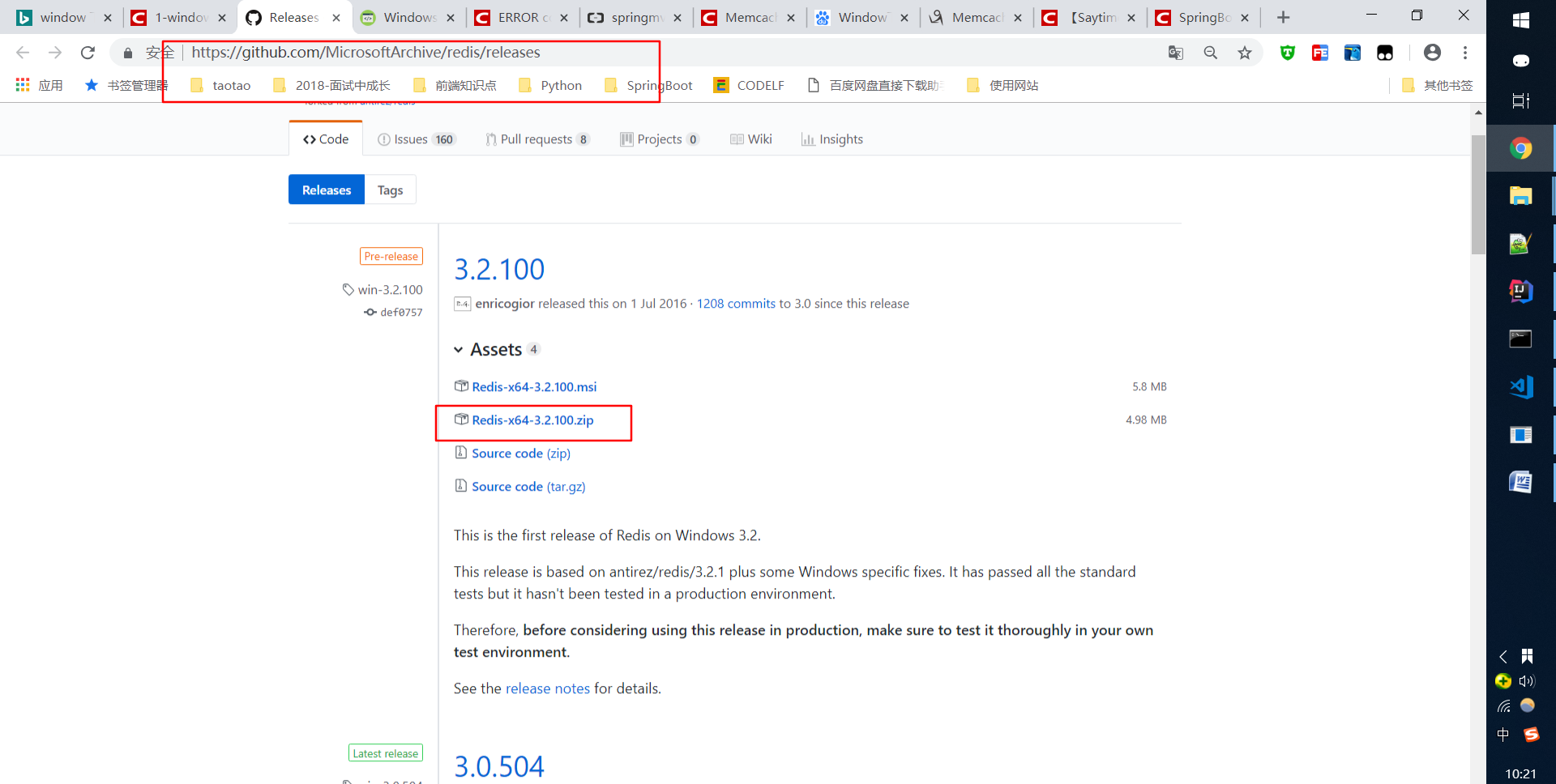Click the Latest release label
Screen dimensions: 1556x784
(x=386, y=753)
